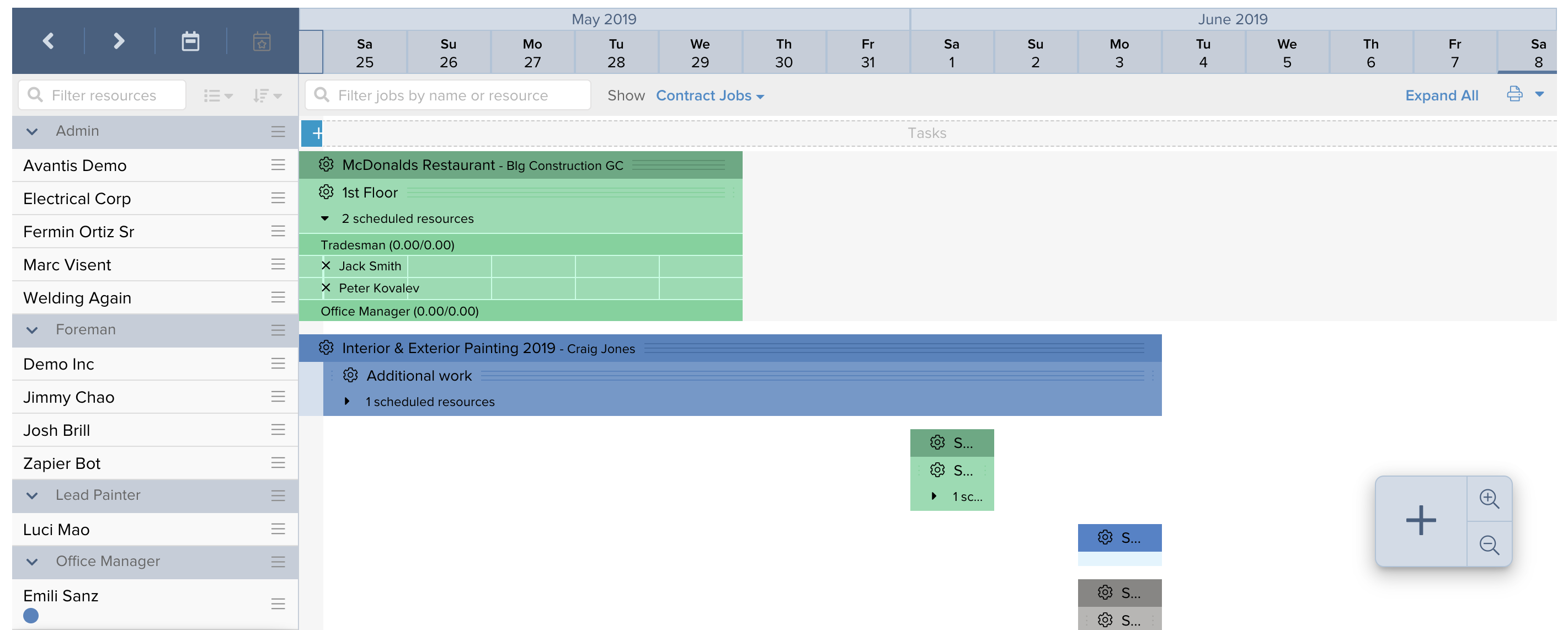Expand the truncated 1 sc... resources triangle
The width and height of the screenshot is (1568, 630).
click(934, 496)
